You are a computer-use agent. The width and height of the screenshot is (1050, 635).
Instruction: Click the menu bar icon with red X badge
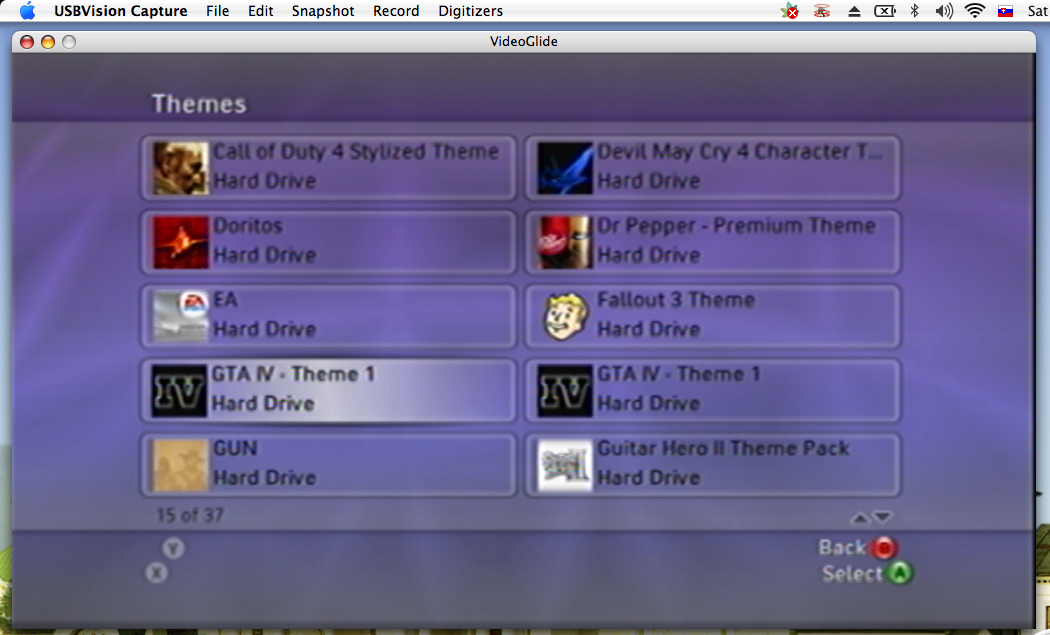coord(790,11)
